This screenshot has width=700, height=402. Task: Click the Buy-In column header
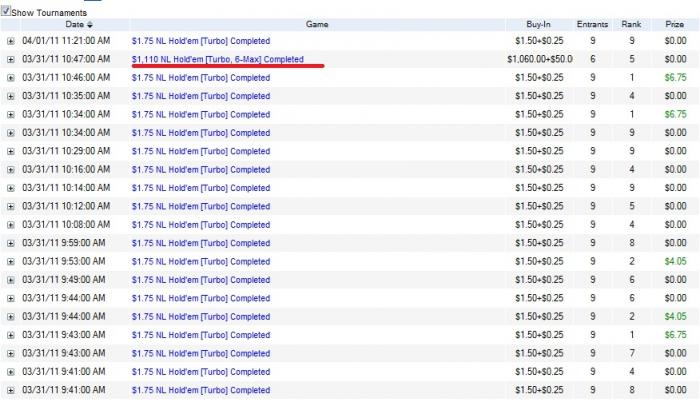pyautogui.click(x=538, y=25)
